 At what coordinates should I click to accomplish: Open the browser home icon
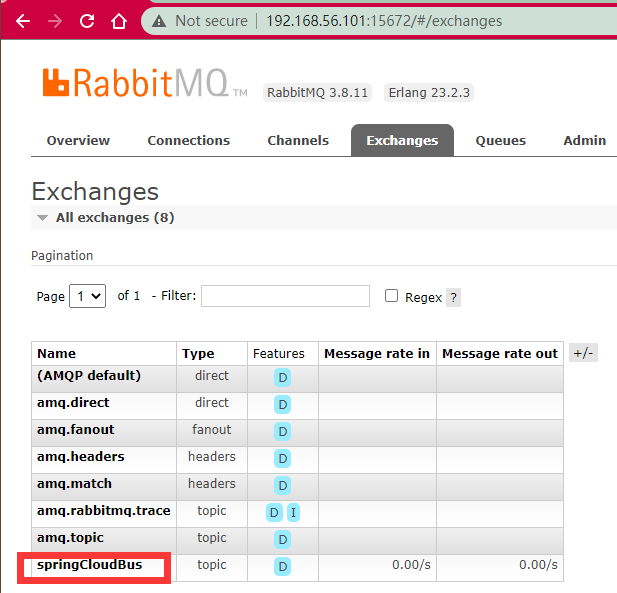119,21
